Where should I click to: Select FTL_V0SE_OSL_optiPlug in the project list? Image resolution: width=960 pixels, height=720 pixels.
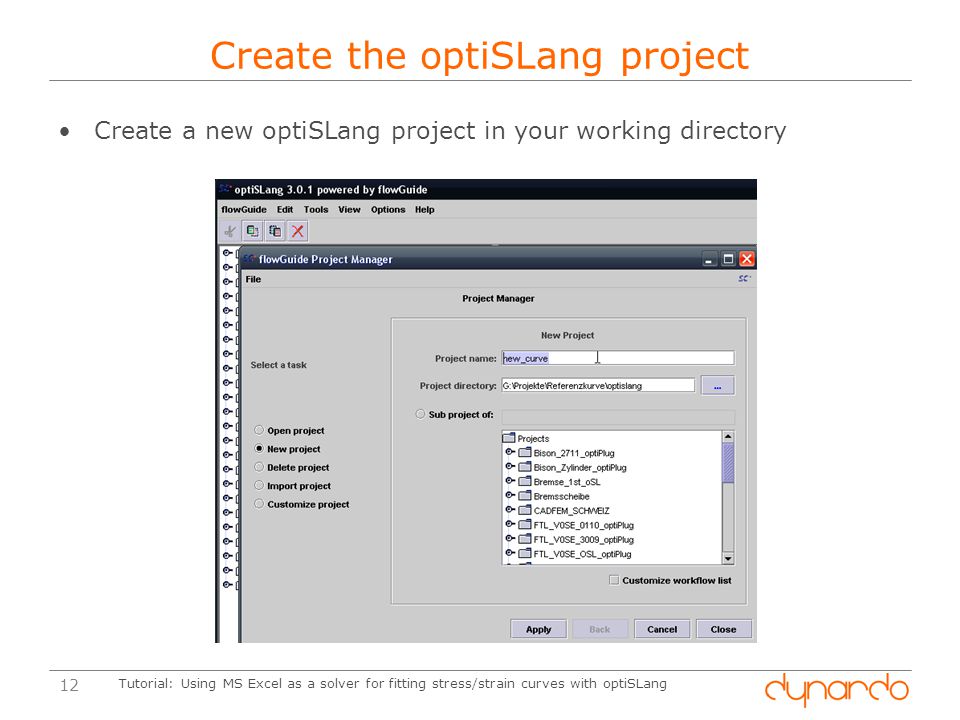coord(582,554)
